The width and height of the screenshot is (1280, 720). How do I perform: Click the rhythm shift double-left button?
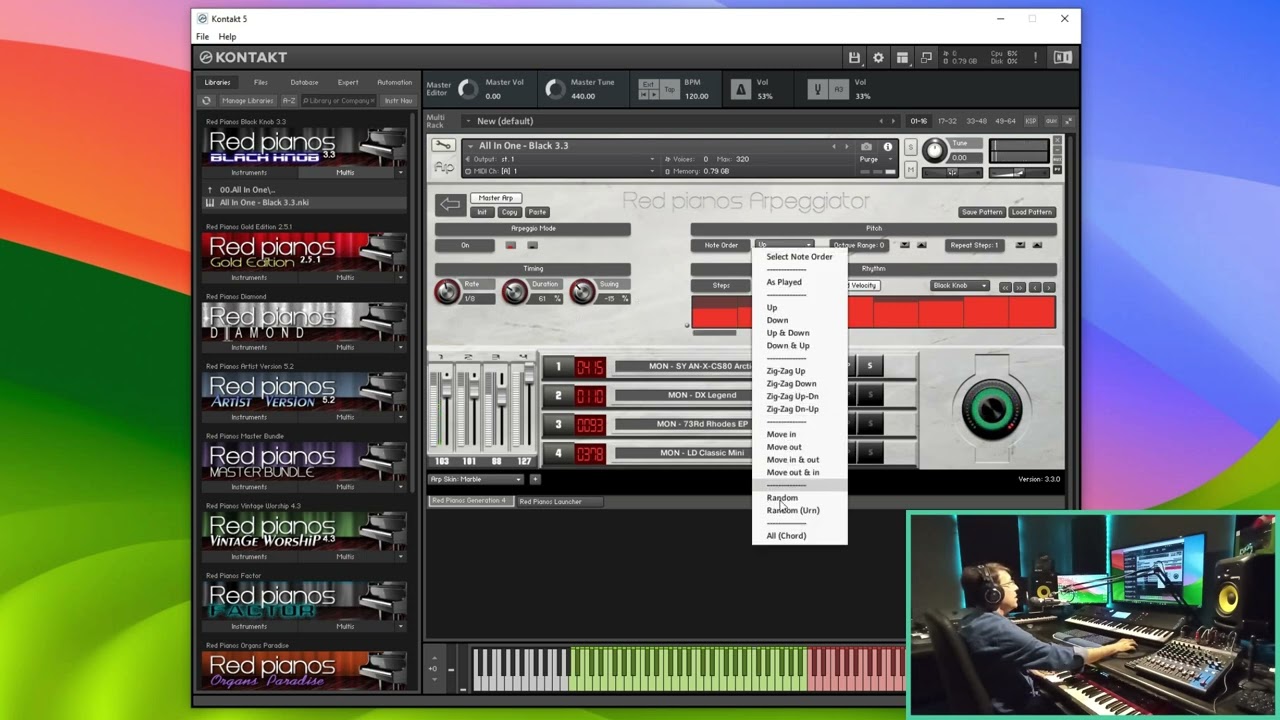click(x=1006, y=287)
